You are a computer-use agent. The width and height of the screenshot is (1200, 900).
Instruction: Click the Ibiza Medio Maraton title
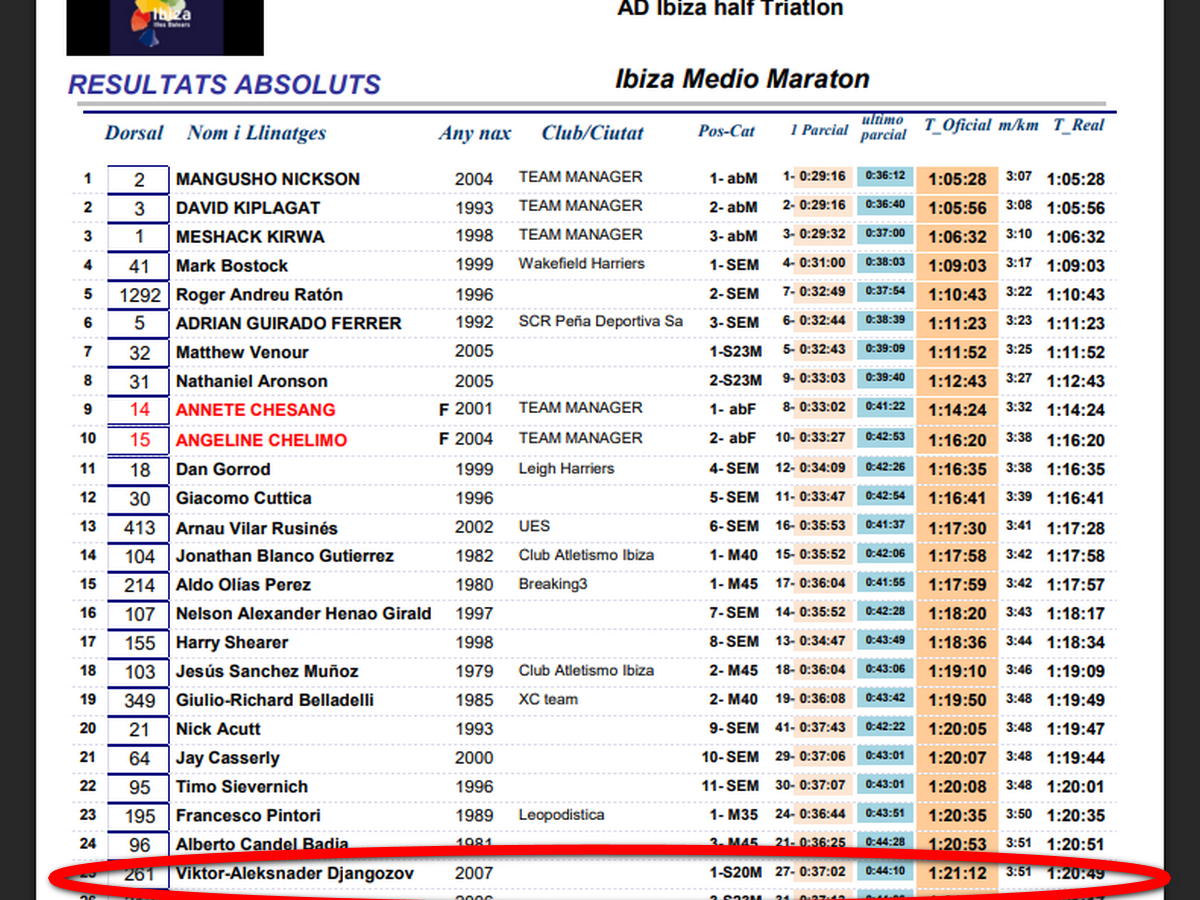click(742, 79)
